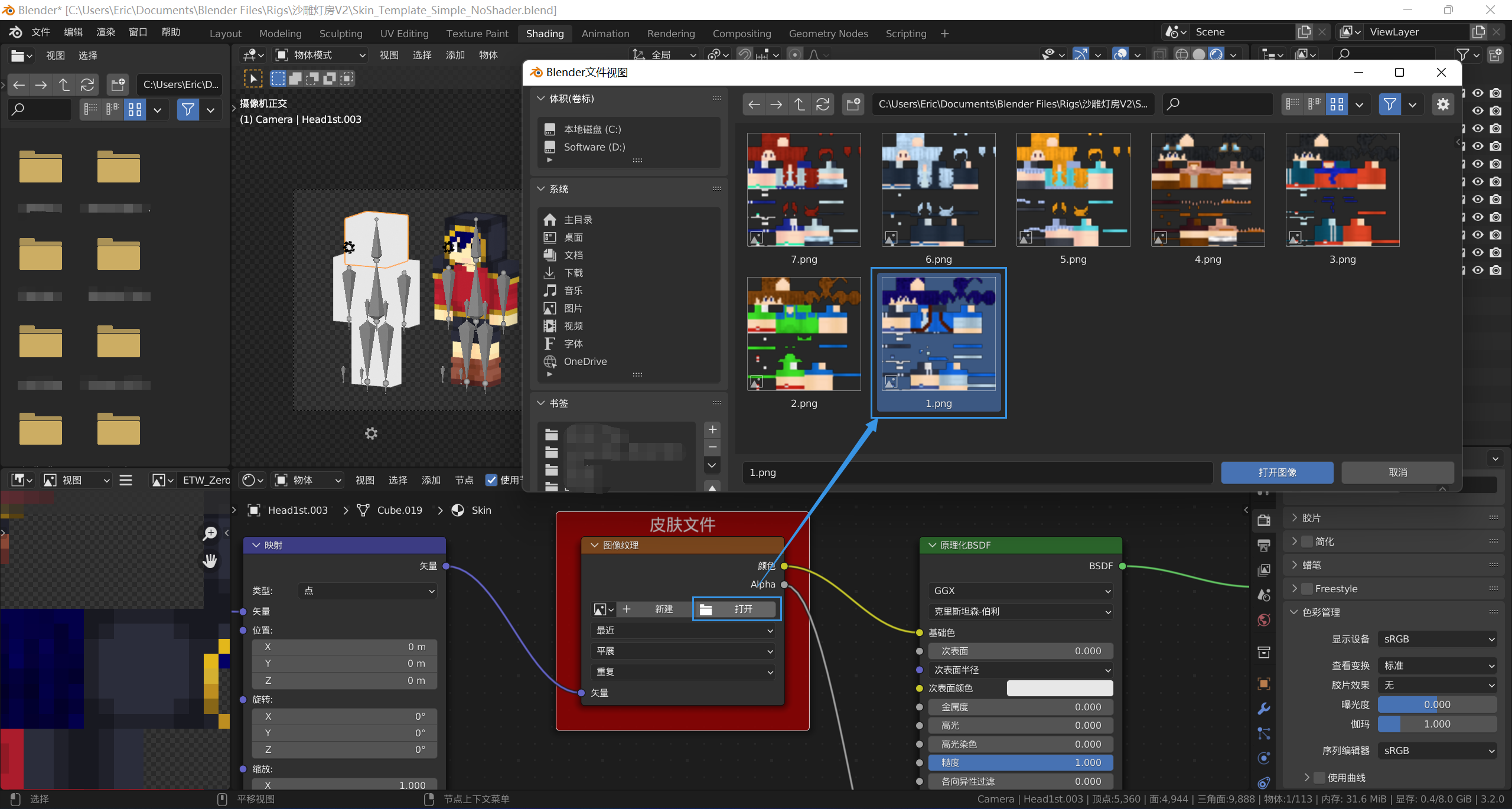Open View Layer properties tab icon
Image resolution: width=1512 pixels, height=809 pixels.
click(x=1264, y=570)
